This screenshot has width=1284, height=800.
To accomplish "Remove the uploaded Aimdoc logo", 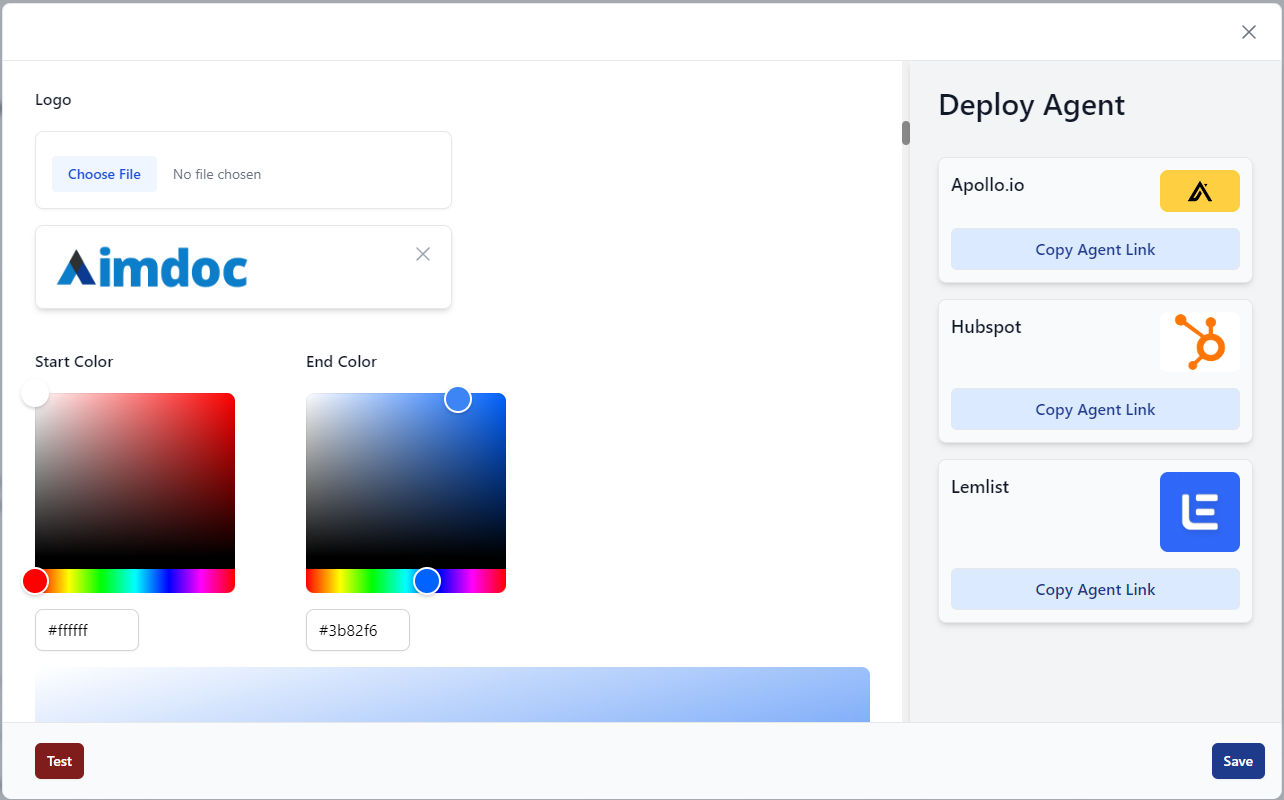I will click(422, 254).
